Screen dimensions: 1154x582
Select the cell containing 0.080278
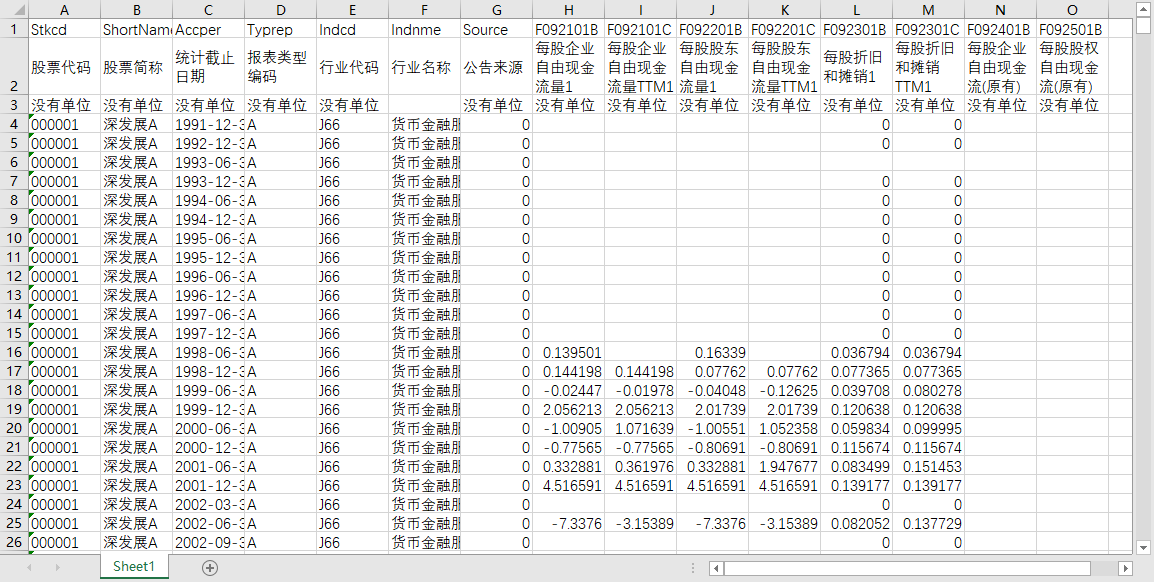click(929, 391)
